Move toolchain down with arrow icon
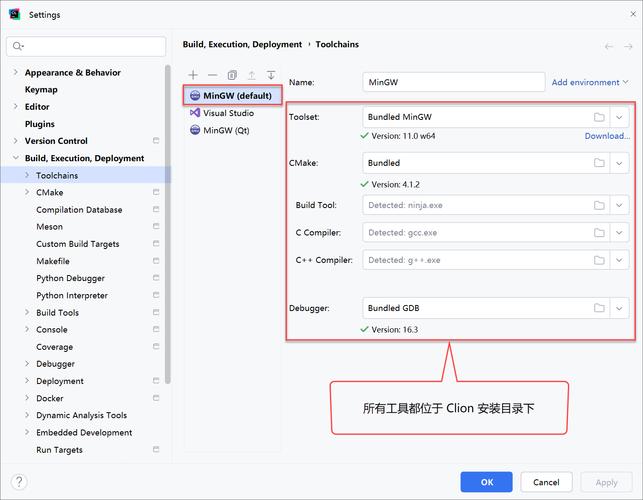Viewport: 643px width, 500px height. 270,75
